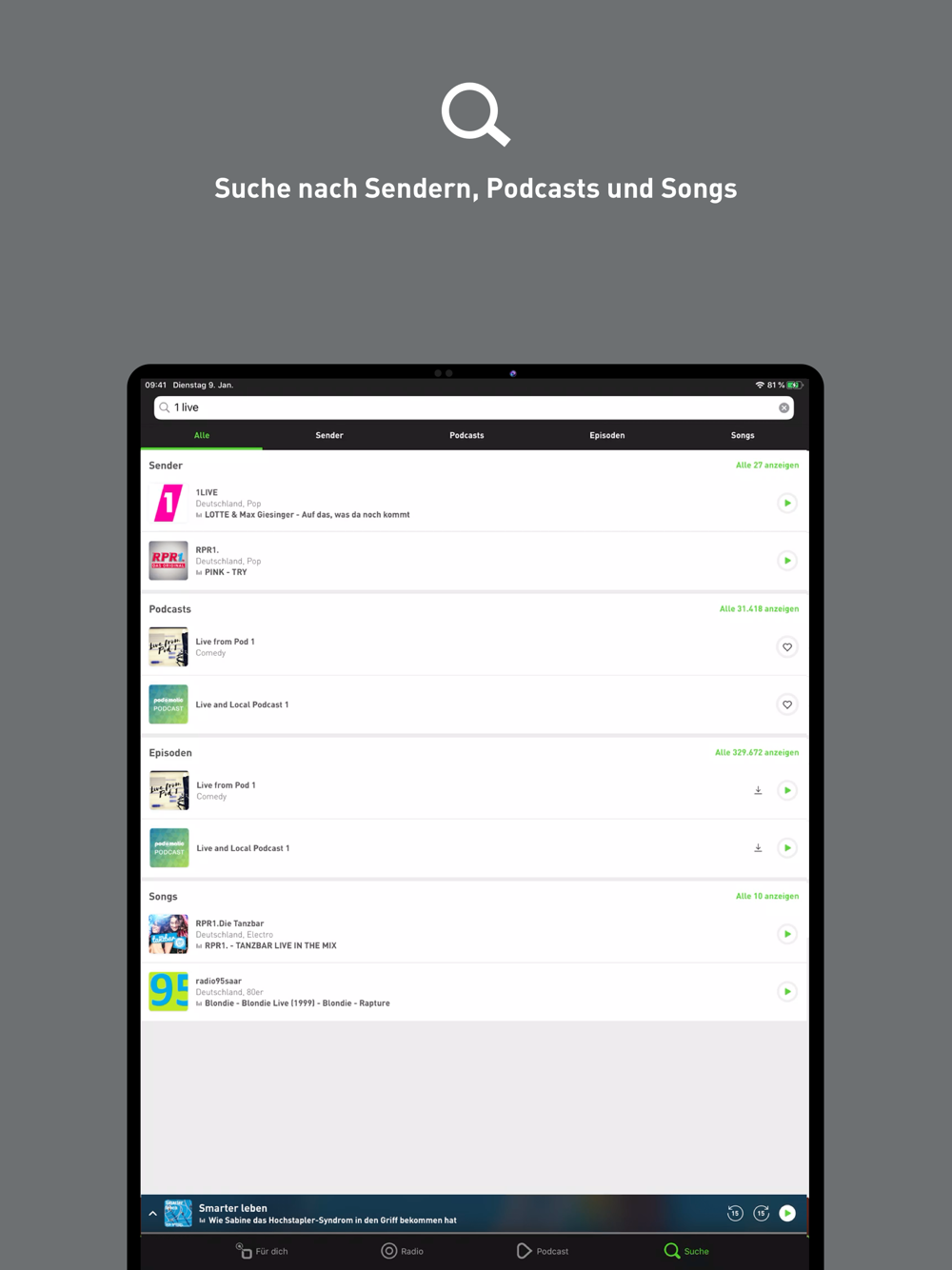Image resolution: width=952 pixels, height=1270 pixels.
Task: Expand the Smarter leben mini player
Action: tap(152, 1214)
